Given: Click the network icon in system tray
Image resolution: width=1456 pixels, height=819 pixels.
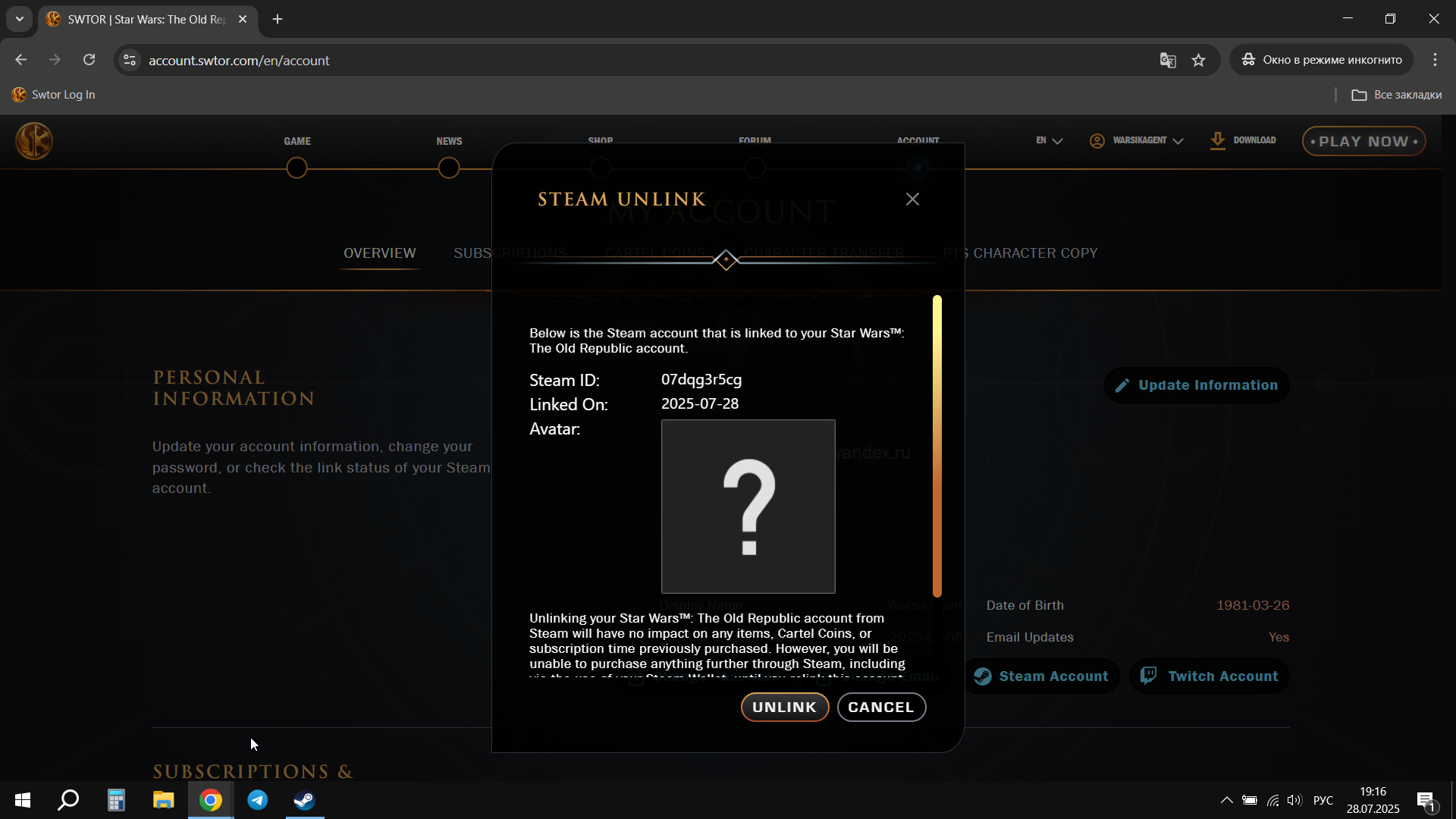Looking at the screenshot, I should point(1272,800).
